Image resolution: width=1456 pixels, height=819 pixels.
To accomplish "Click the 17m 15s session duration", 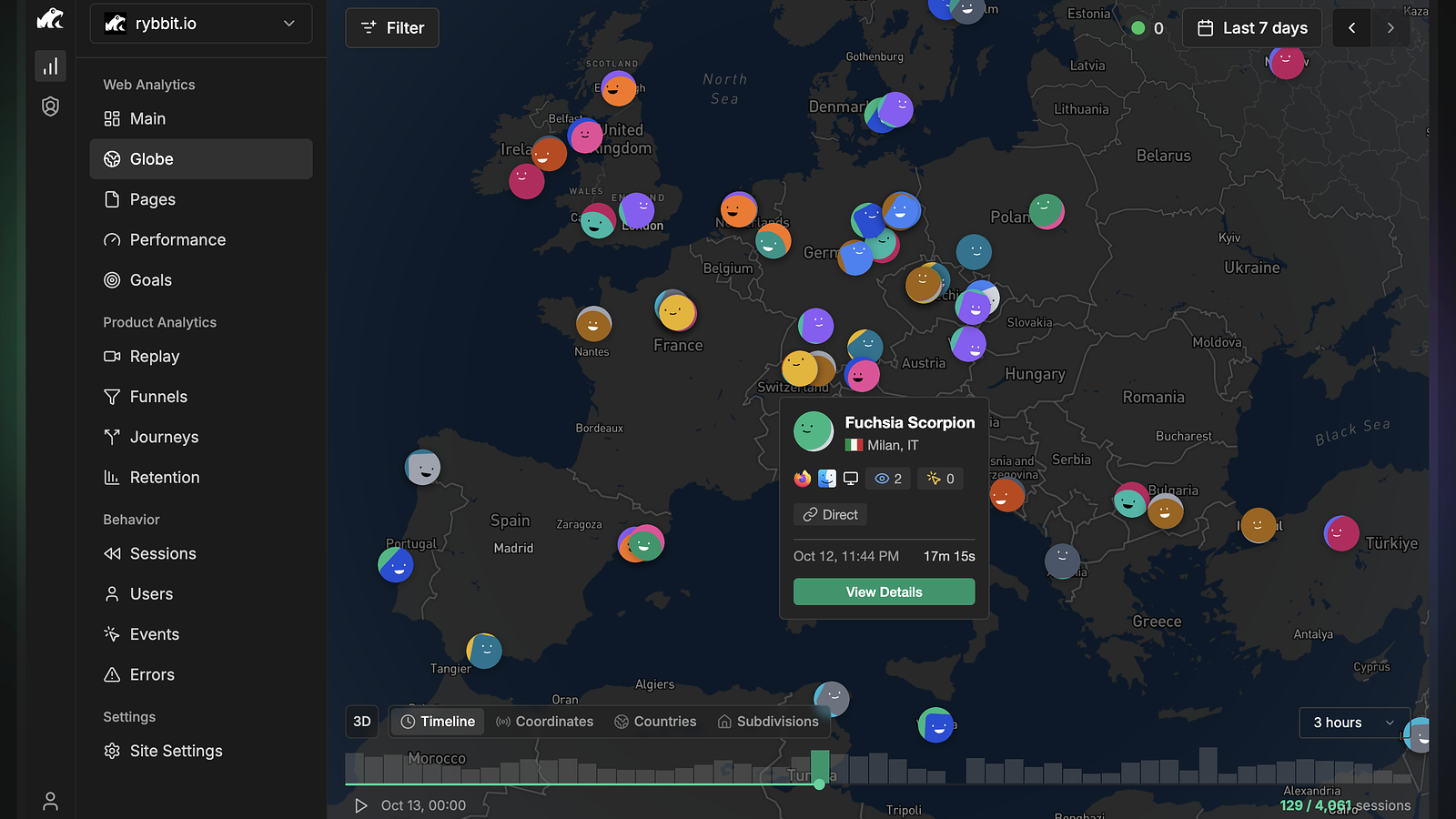I will pos(949,557).
